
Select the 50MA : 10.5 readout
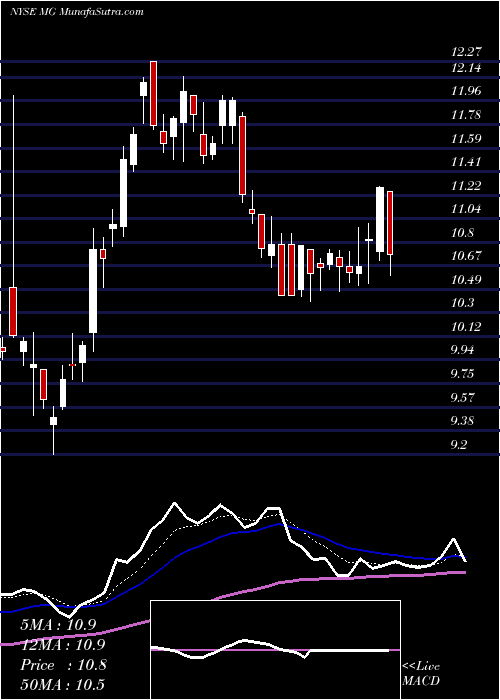pos(62,685)
